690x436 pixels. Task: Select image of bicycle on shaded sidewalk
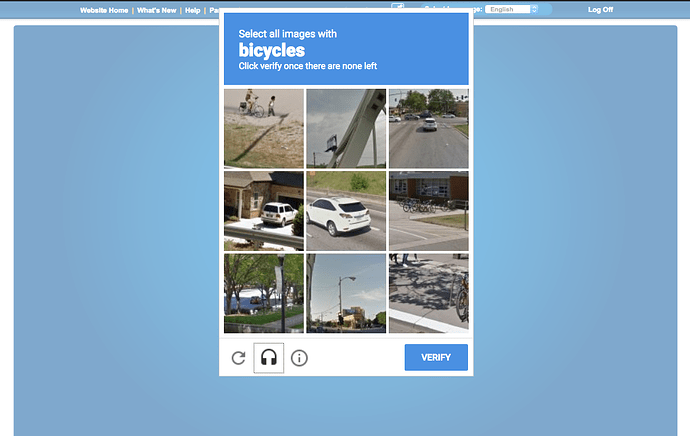(429, 293)
